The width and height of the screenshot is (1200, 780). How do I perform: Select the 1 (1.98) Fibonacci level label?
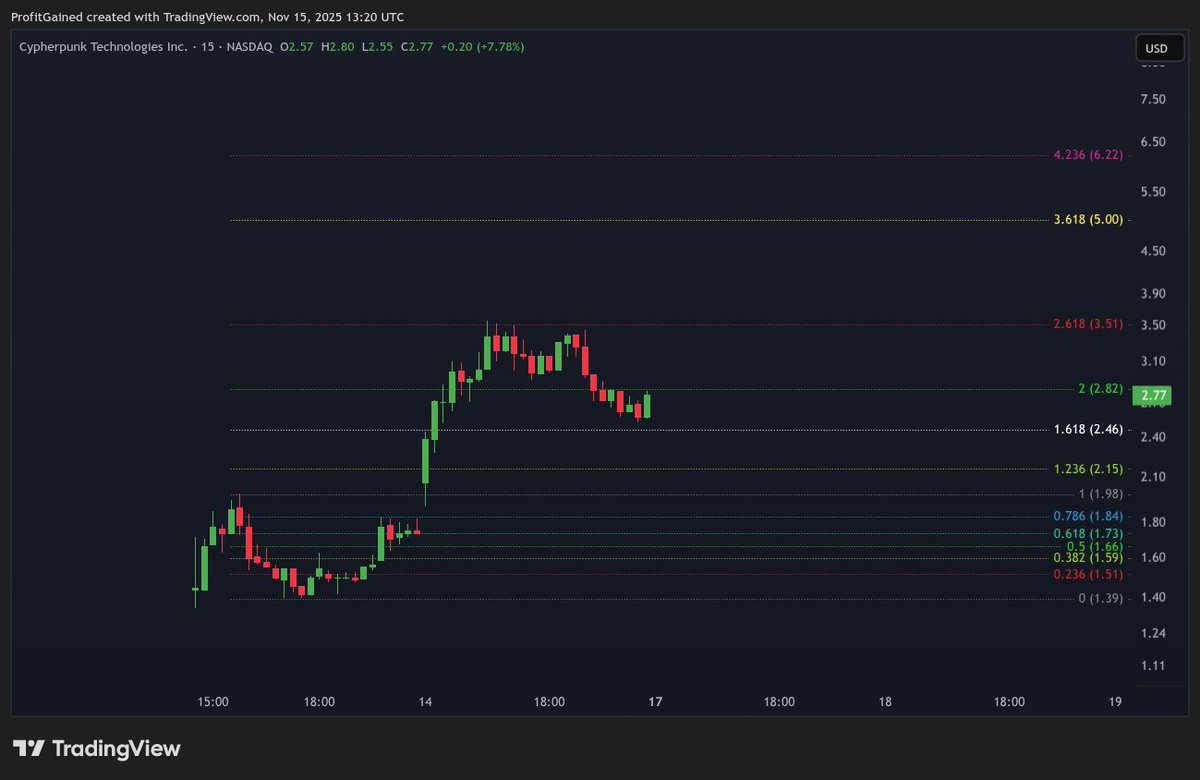pos(1100,494)
